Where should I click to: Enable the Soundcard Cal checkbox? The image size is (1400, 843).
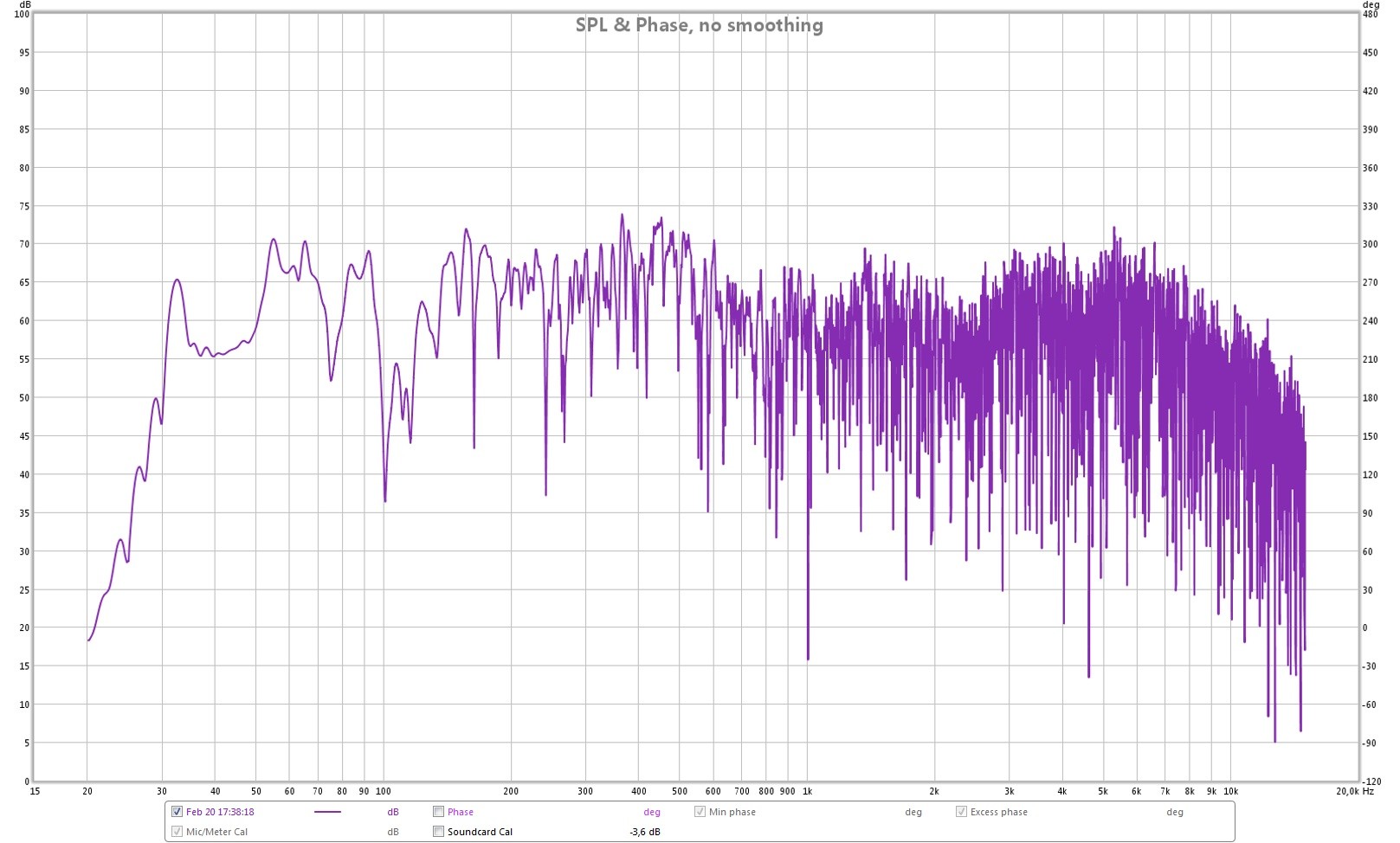(439, 832)
